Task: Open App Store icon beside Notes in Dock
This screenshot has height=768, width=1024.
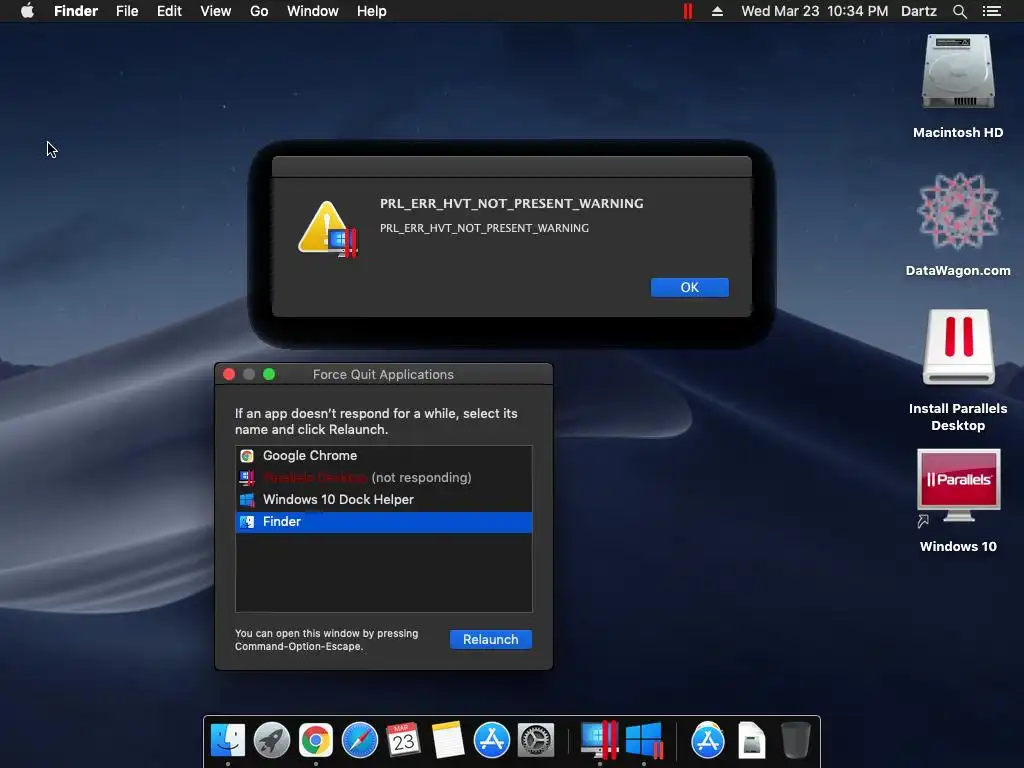Action: tap(491, 740)
